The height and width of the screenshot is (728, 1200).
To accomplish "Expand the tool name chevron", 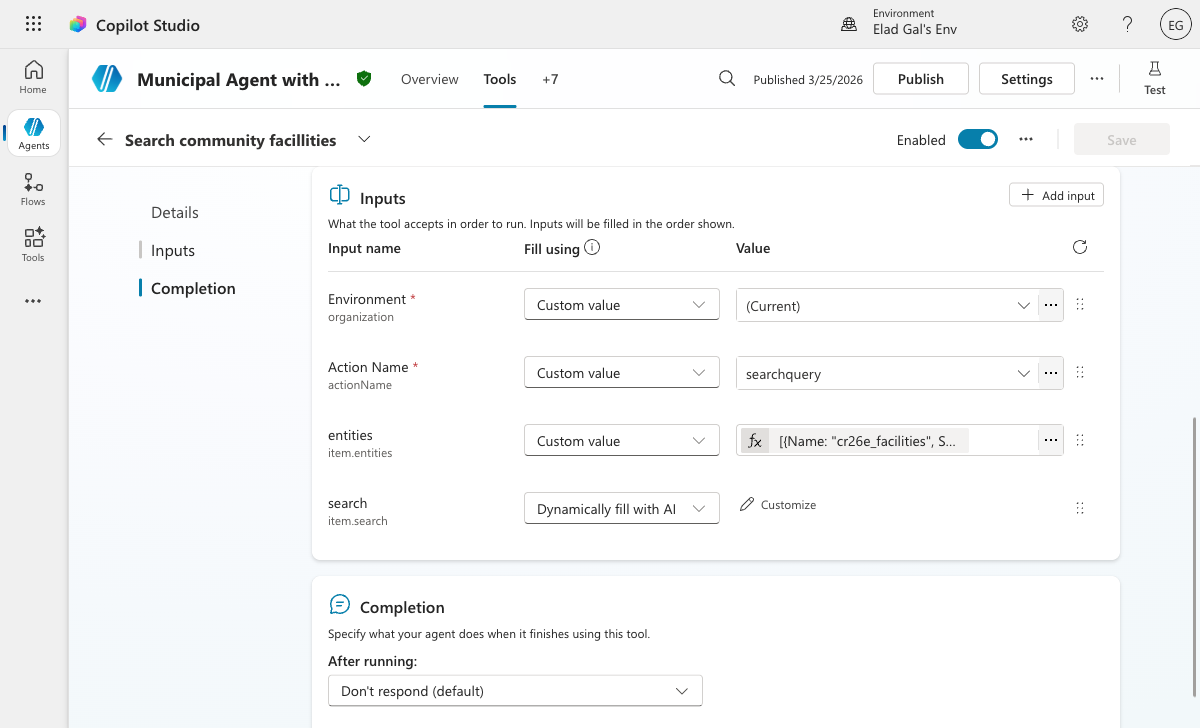I will tap(364, 140).
